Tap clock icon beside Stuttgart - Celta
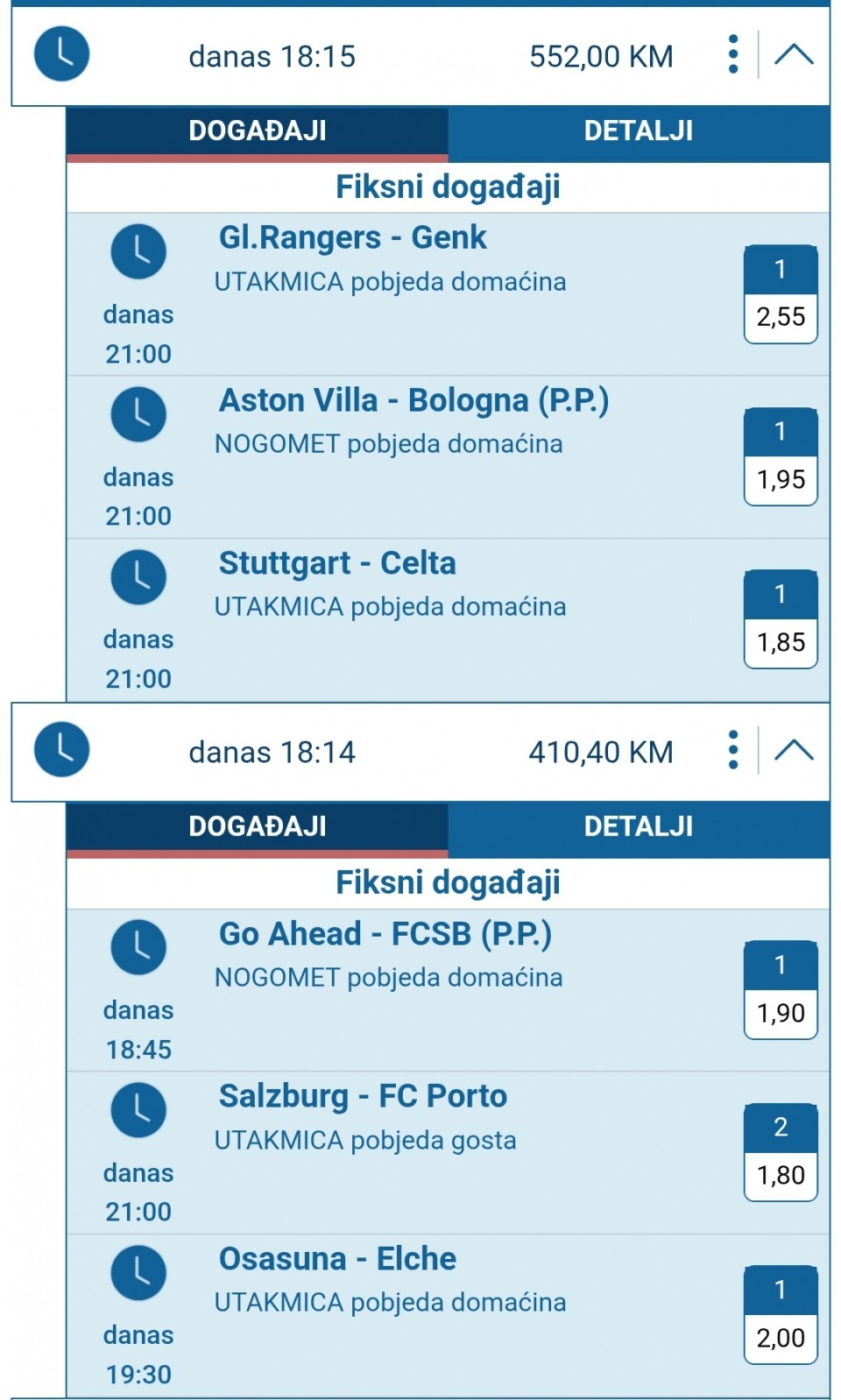Screen dimensions: 841x1400 pos(138,577)
